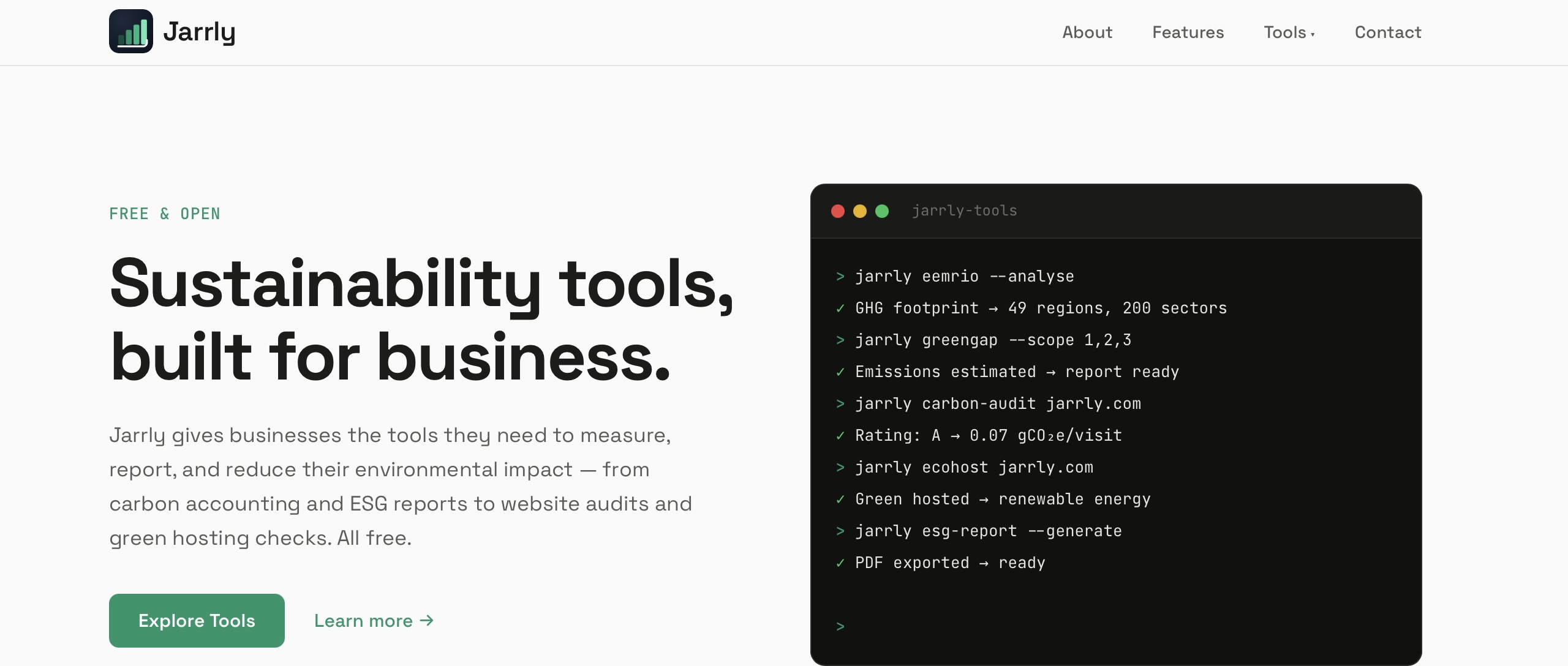Open the About page
Screen dimensions: 1568x666
(x=1087, y=32)
